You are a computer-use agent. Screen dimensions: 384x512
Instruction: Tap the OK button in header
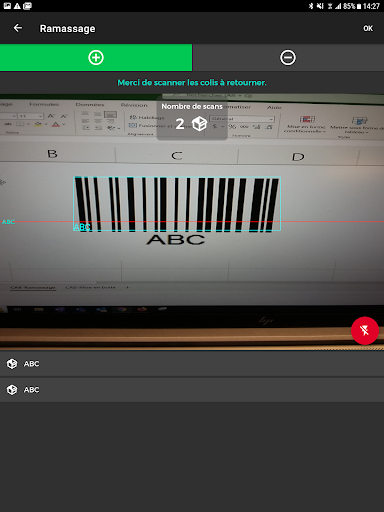tap(368, 28)
